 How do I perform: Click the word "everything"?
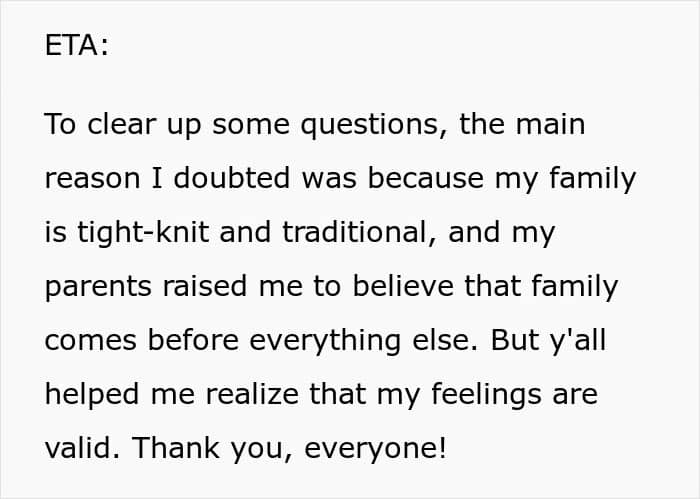click(x=325, y=341)
